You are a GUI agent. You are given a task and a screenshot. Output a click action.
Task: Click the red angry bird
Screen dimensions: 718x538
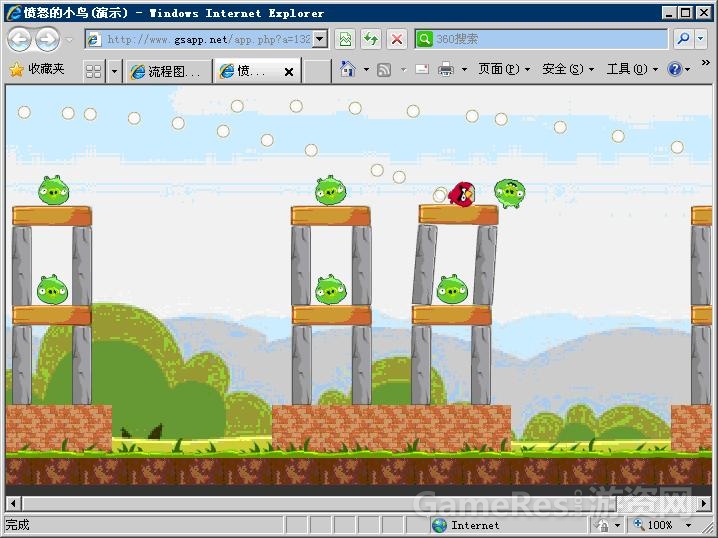click(462, 194)
